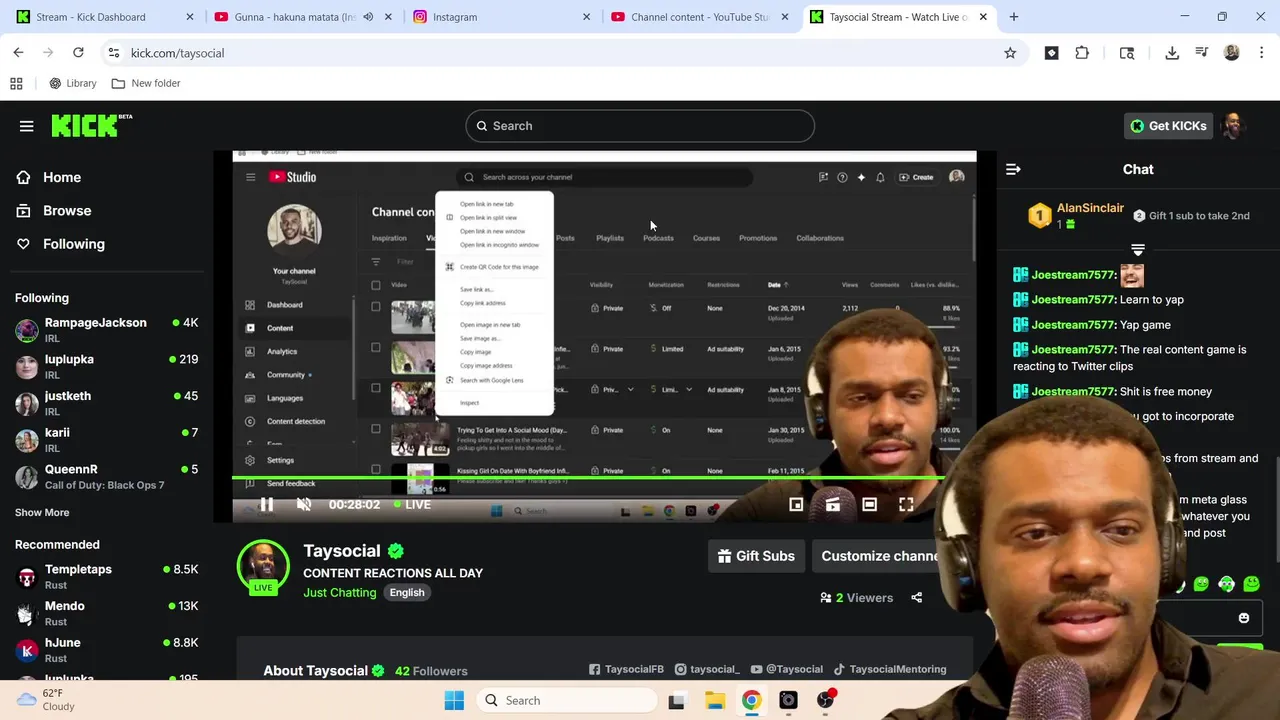Share the Taysocial stream
The height and width of the screenshot is (720, 1280).
(x=917, y=598)
